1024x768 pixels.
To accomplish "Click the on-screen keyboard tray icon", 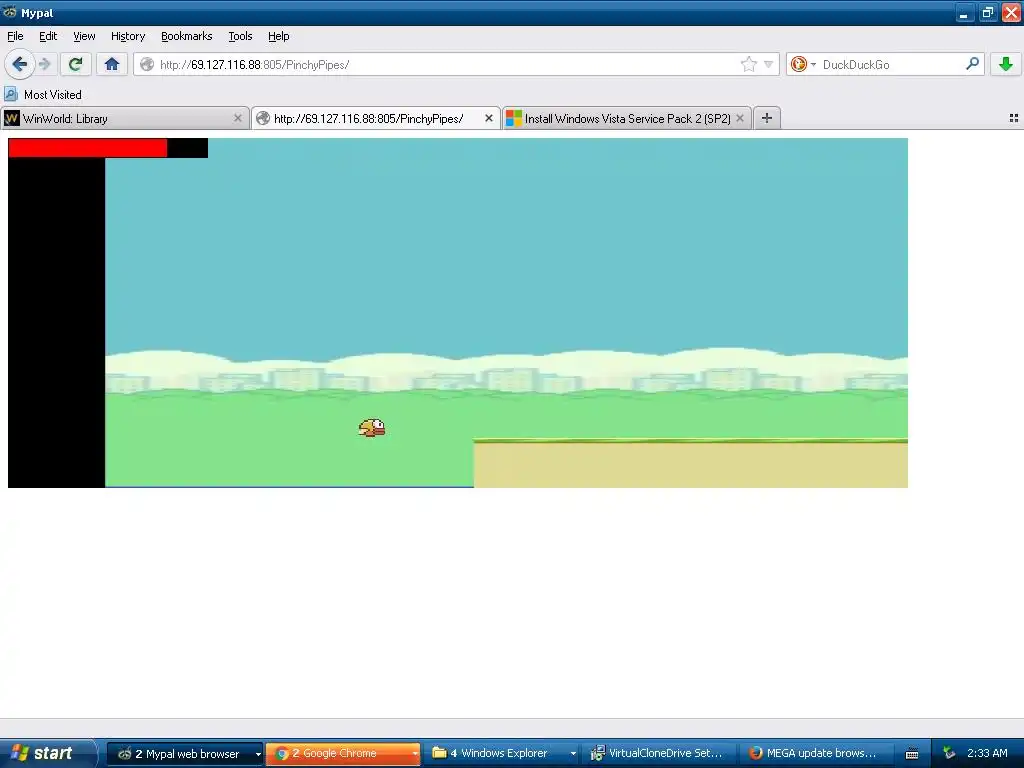I will [x=912, y=754].
